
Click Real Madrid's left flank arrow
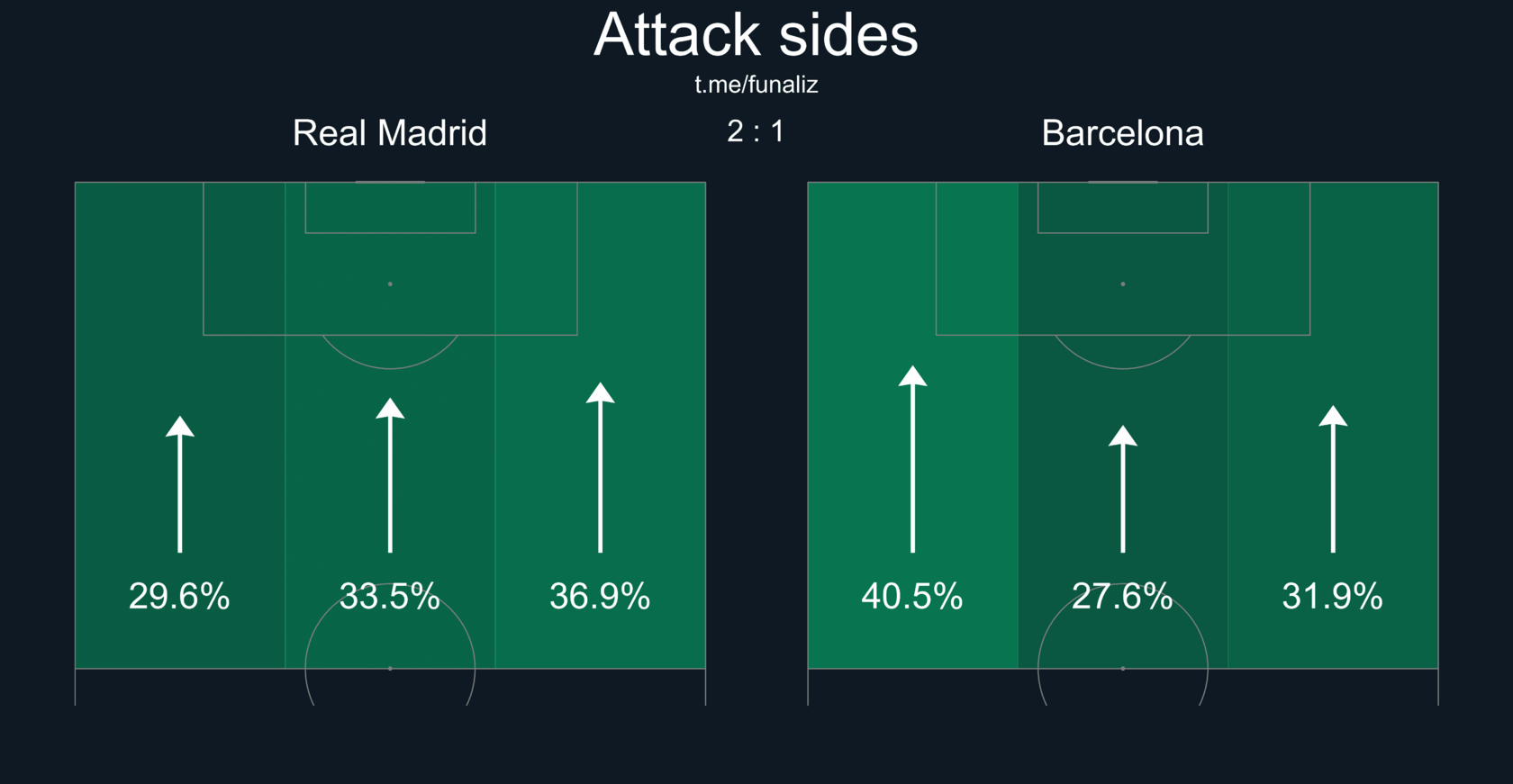click(180, 486)
